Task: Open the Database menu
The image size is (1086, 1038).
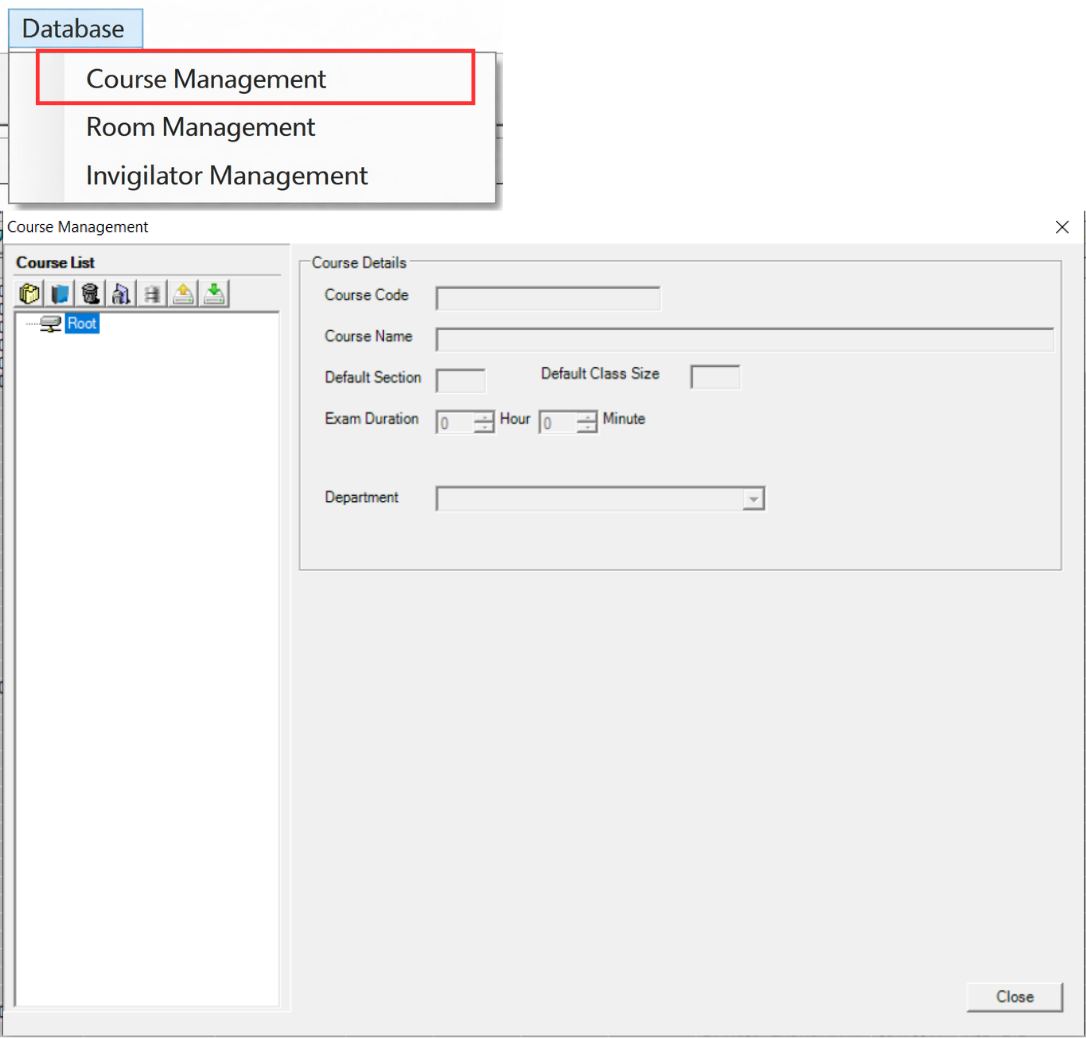Action: tap(75, 29)
